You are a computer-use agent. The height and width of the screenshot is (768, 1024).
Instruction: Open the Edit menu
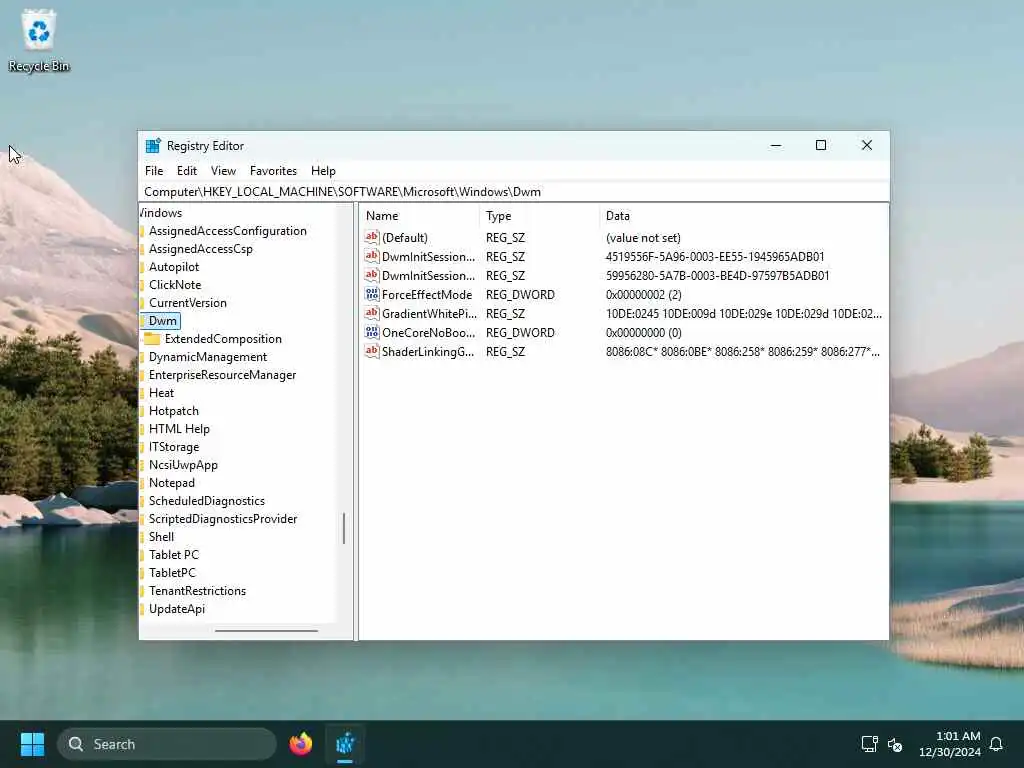187,170
